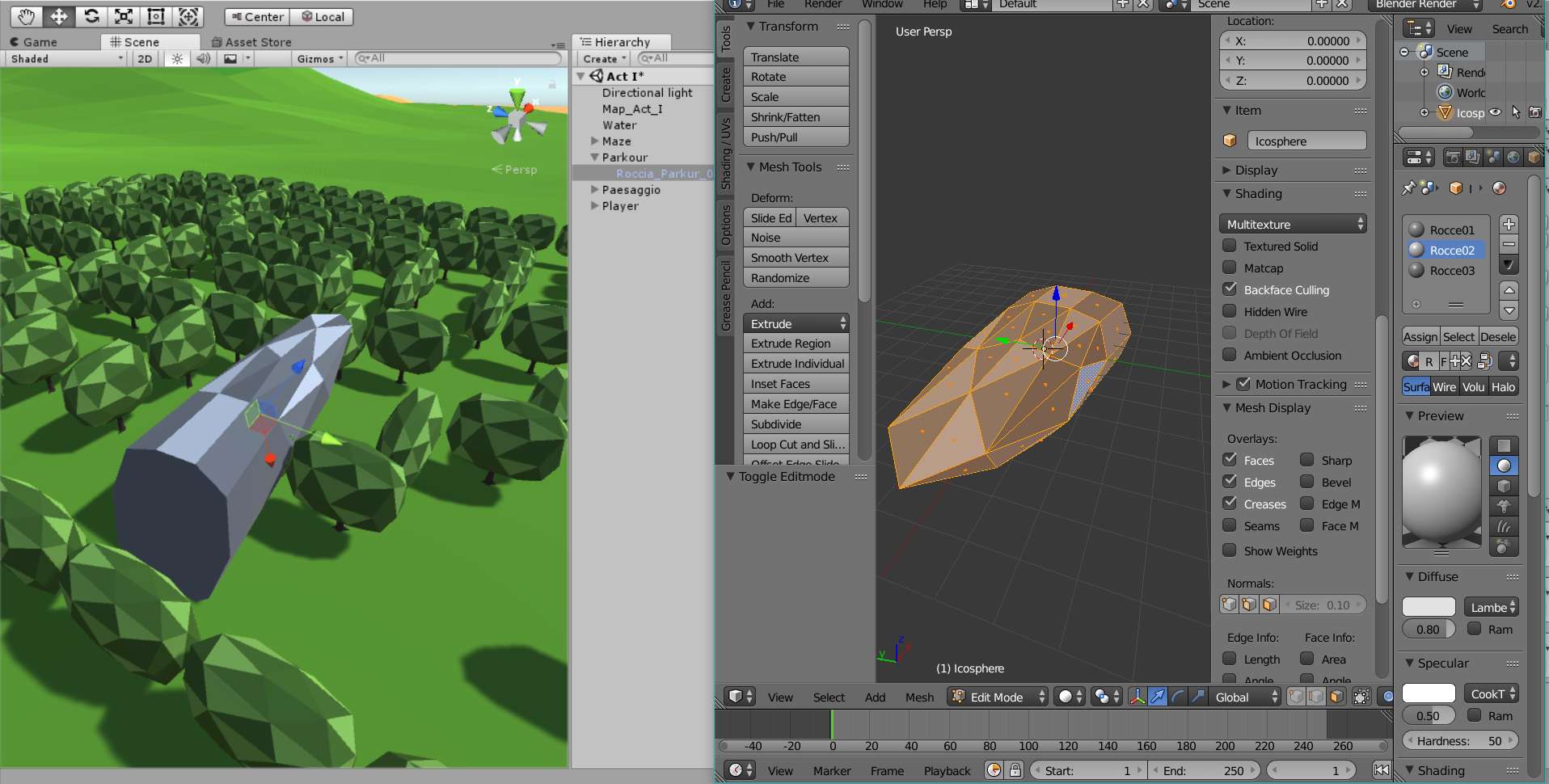
Task: Open the Edit Mode selector dropdown
Action: [998, 697]
